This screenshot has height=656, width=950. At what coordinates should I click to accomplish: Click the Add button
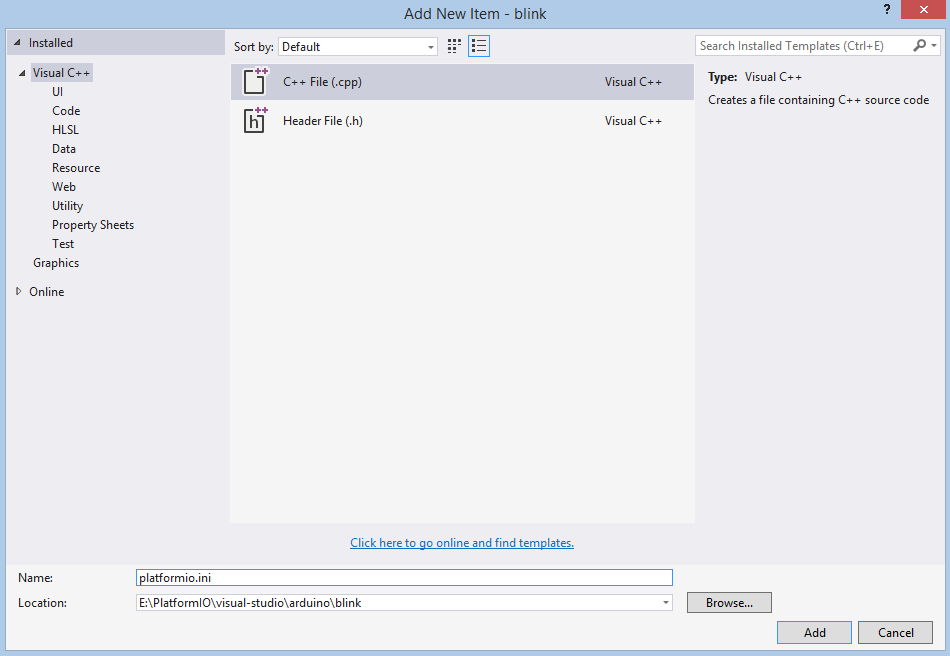814,632
